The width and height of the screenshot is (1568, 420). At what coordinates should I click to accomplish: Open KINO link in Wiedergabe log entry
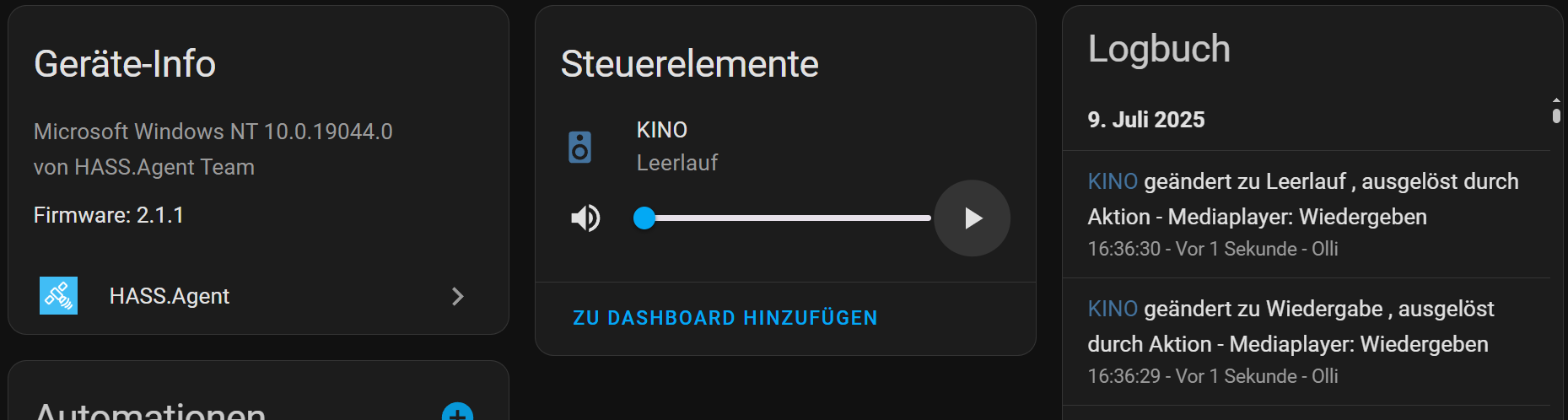tap(1113, 309)
